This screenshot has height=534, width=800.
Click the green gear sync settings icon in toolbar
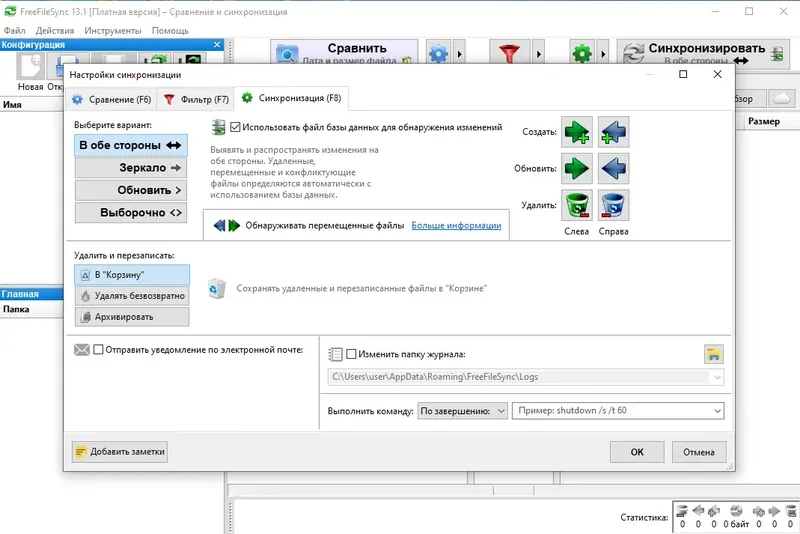tap(582, 53)
